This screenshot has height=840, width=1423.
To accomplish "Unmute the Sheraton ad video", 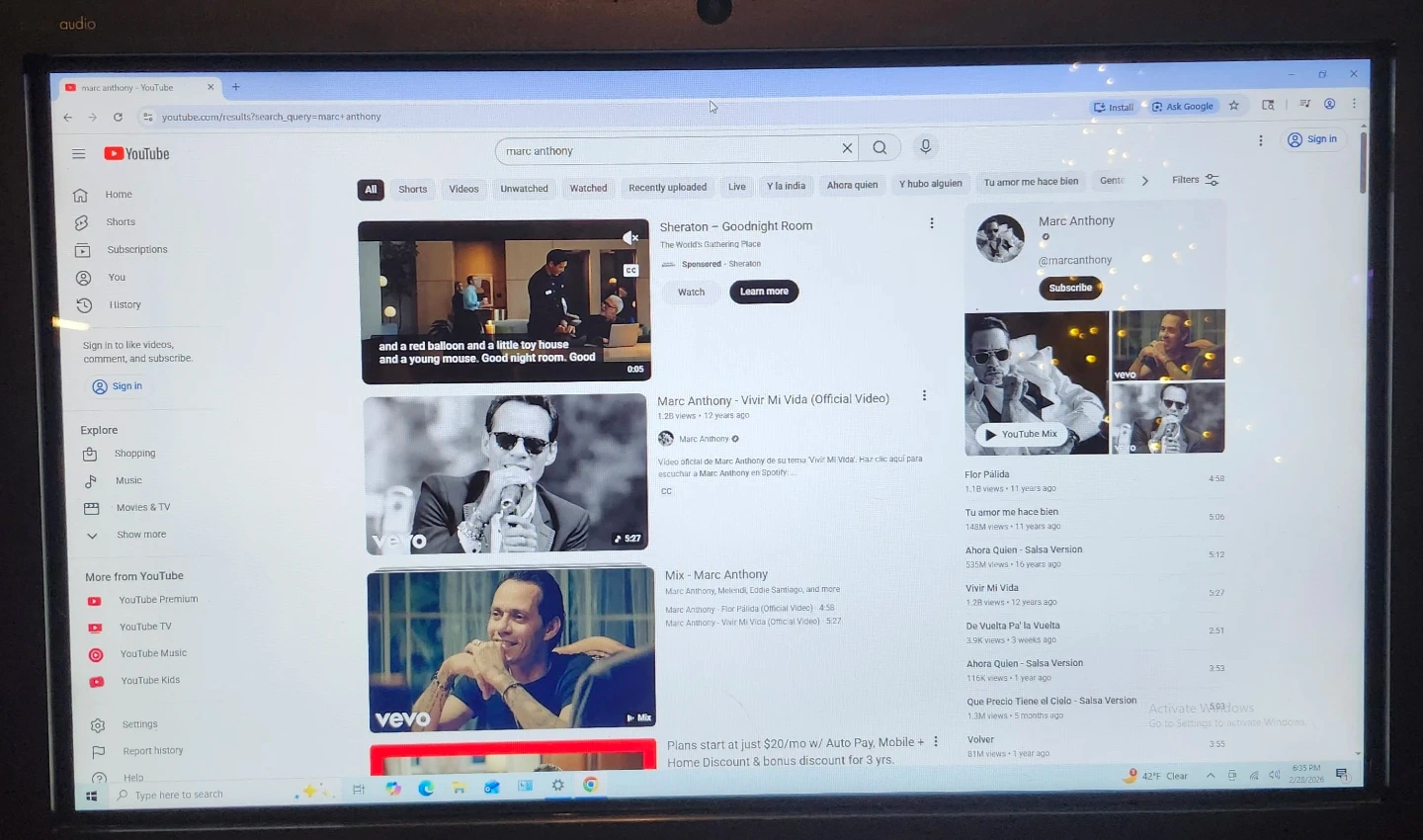I will click(629, 237).
